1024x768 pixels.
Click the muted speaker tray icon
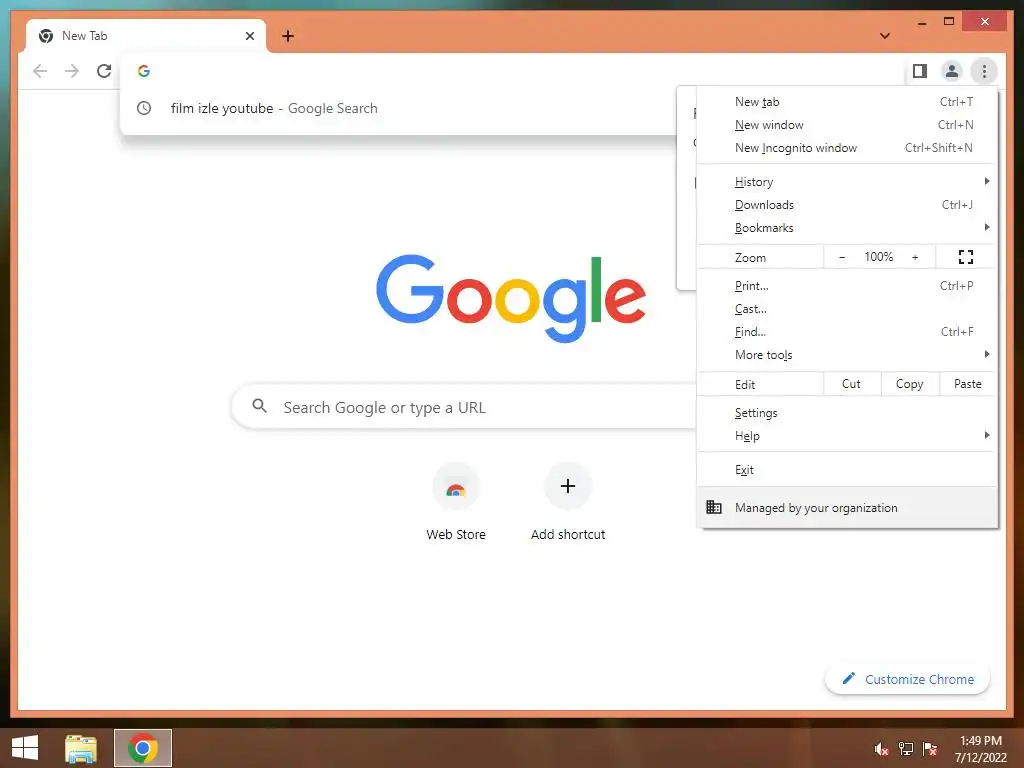tap(881, 749)
